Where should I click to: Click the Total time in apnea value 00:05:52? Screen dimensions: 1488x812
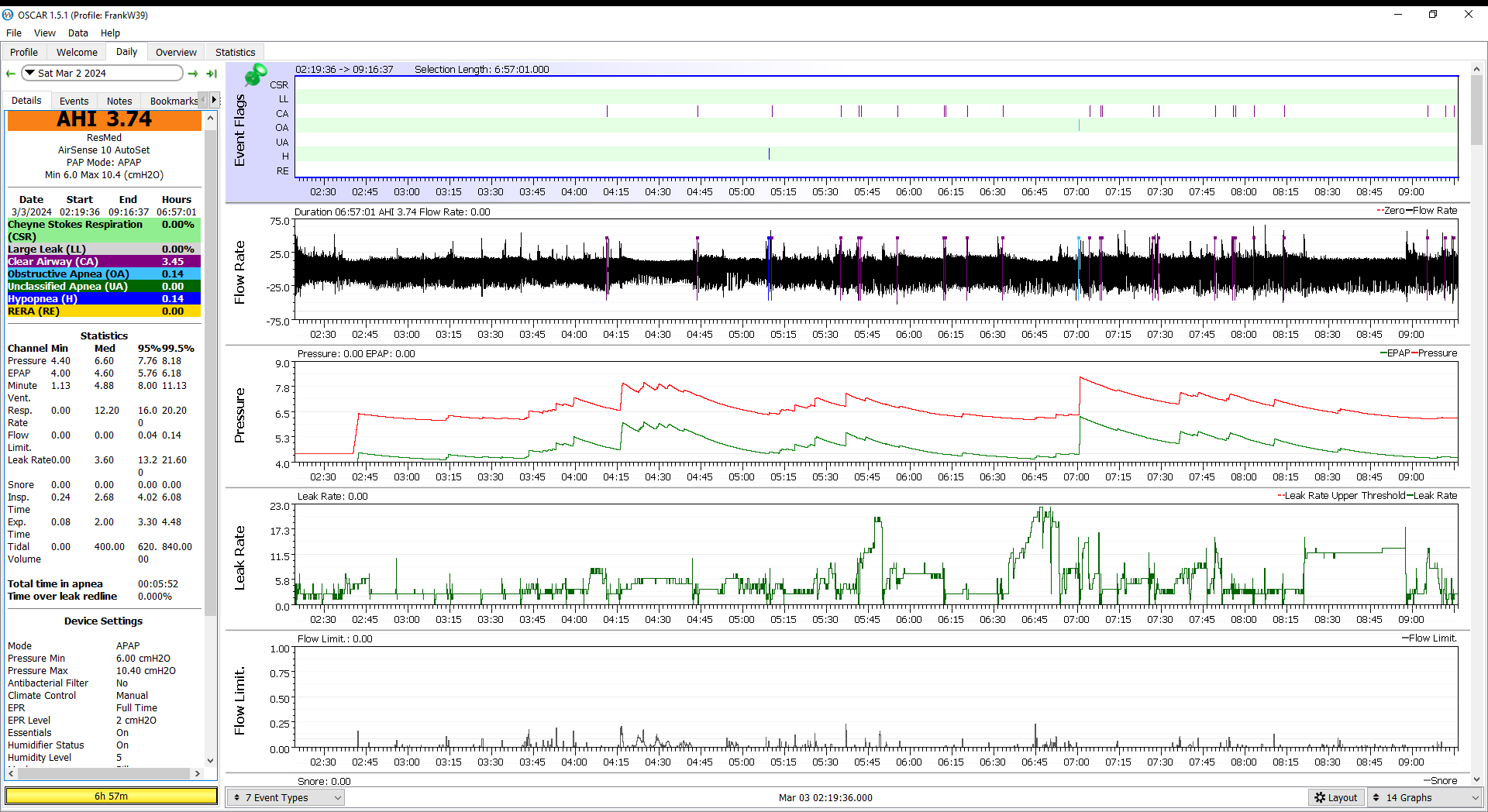click(x=158, y=584)
